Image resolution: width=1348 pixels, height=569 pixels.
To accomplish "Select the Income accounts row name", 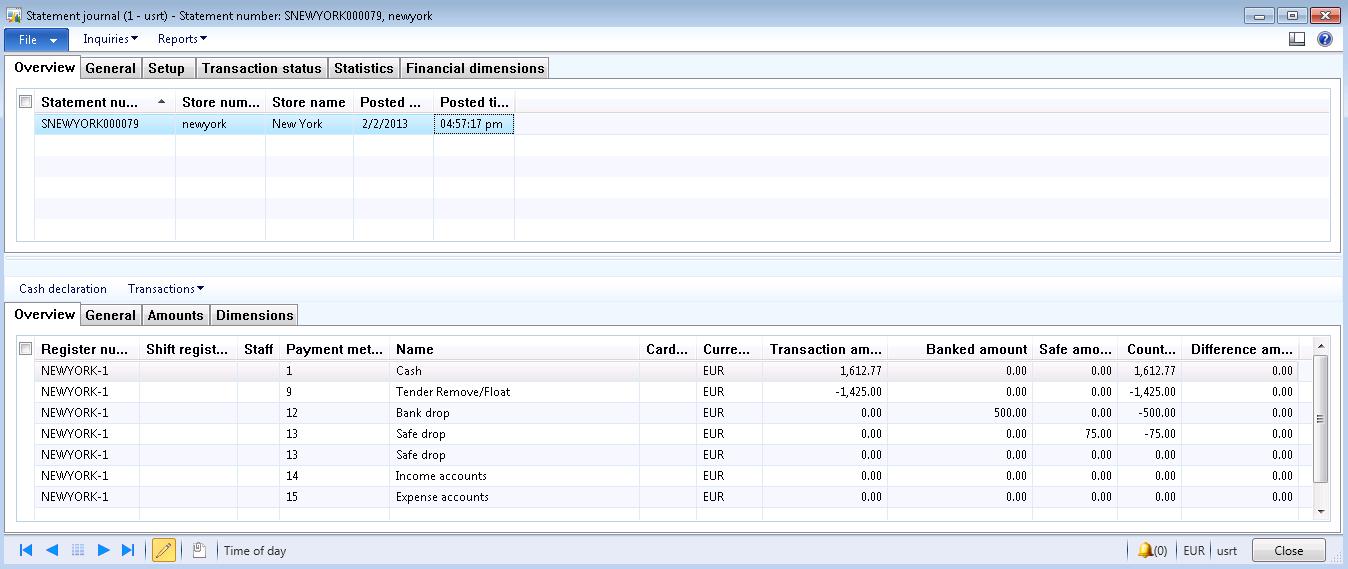I will 514,475.
